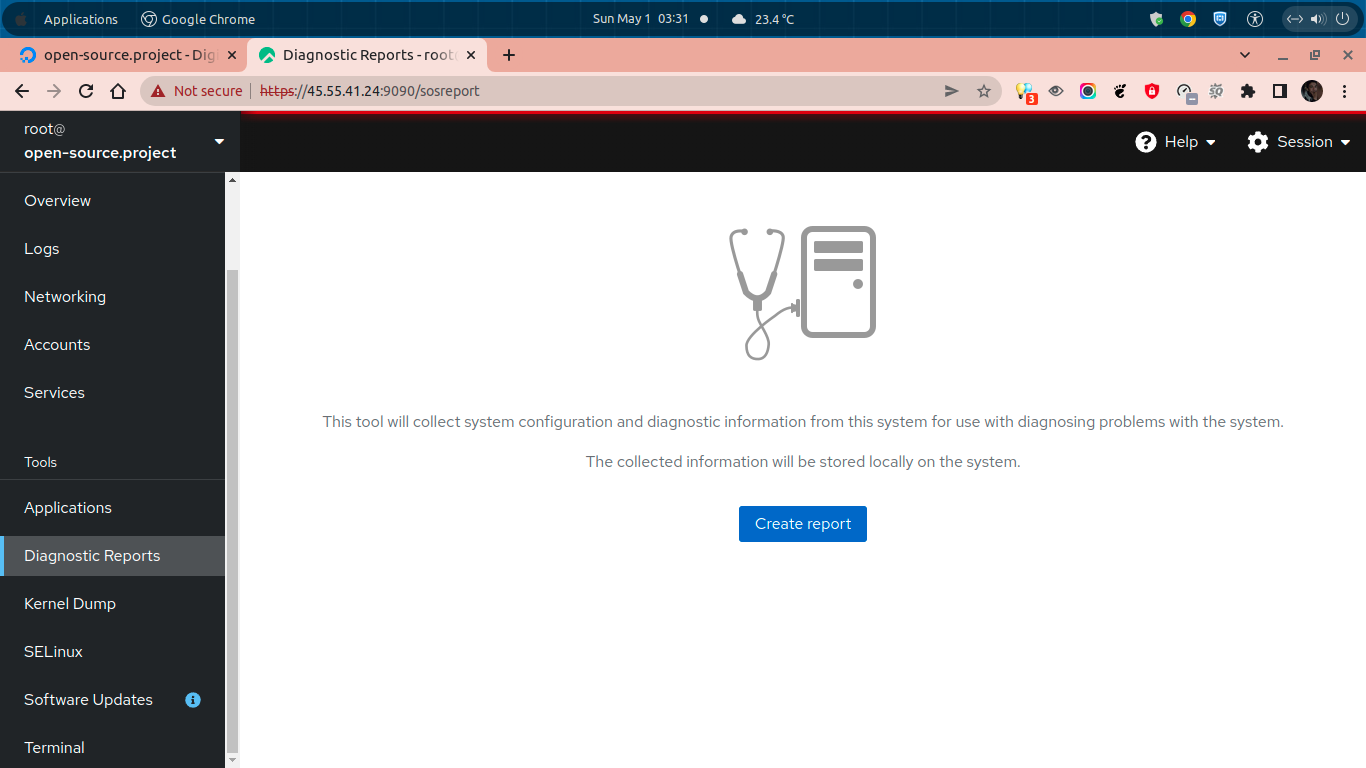Close the Diagnostic Reports browser tab

[471, 55]
